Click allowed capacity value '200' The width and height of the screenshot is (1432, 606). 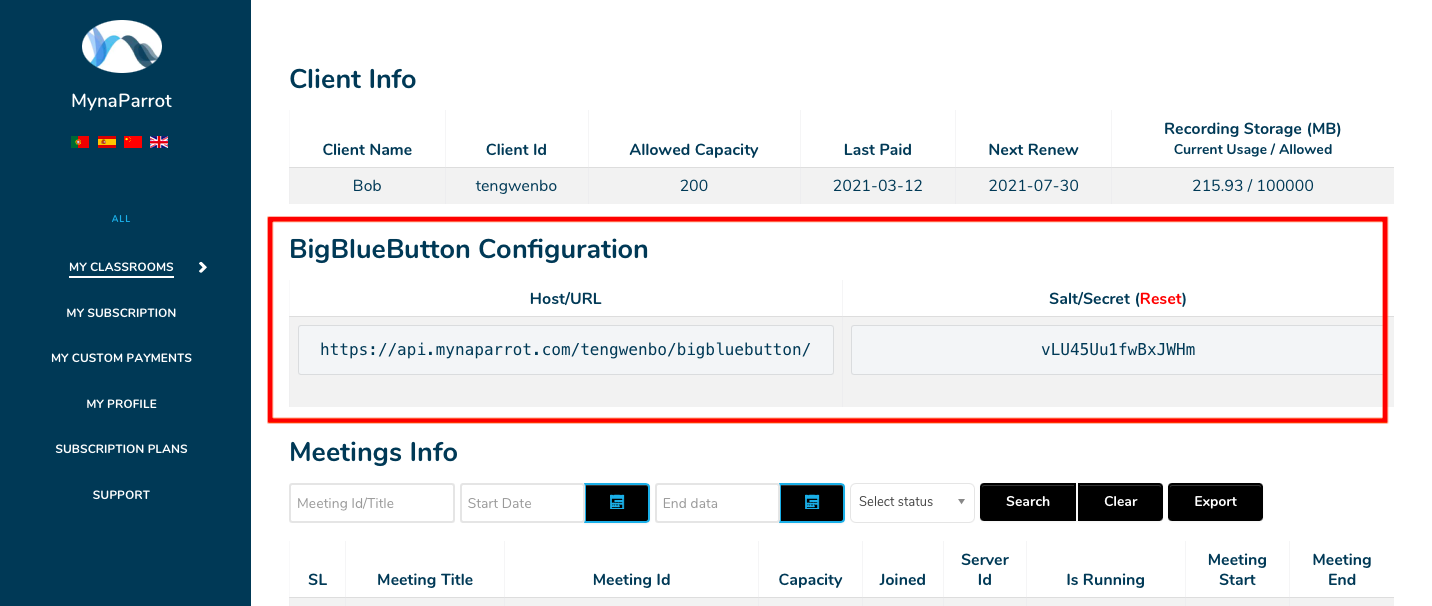(694, 186)
